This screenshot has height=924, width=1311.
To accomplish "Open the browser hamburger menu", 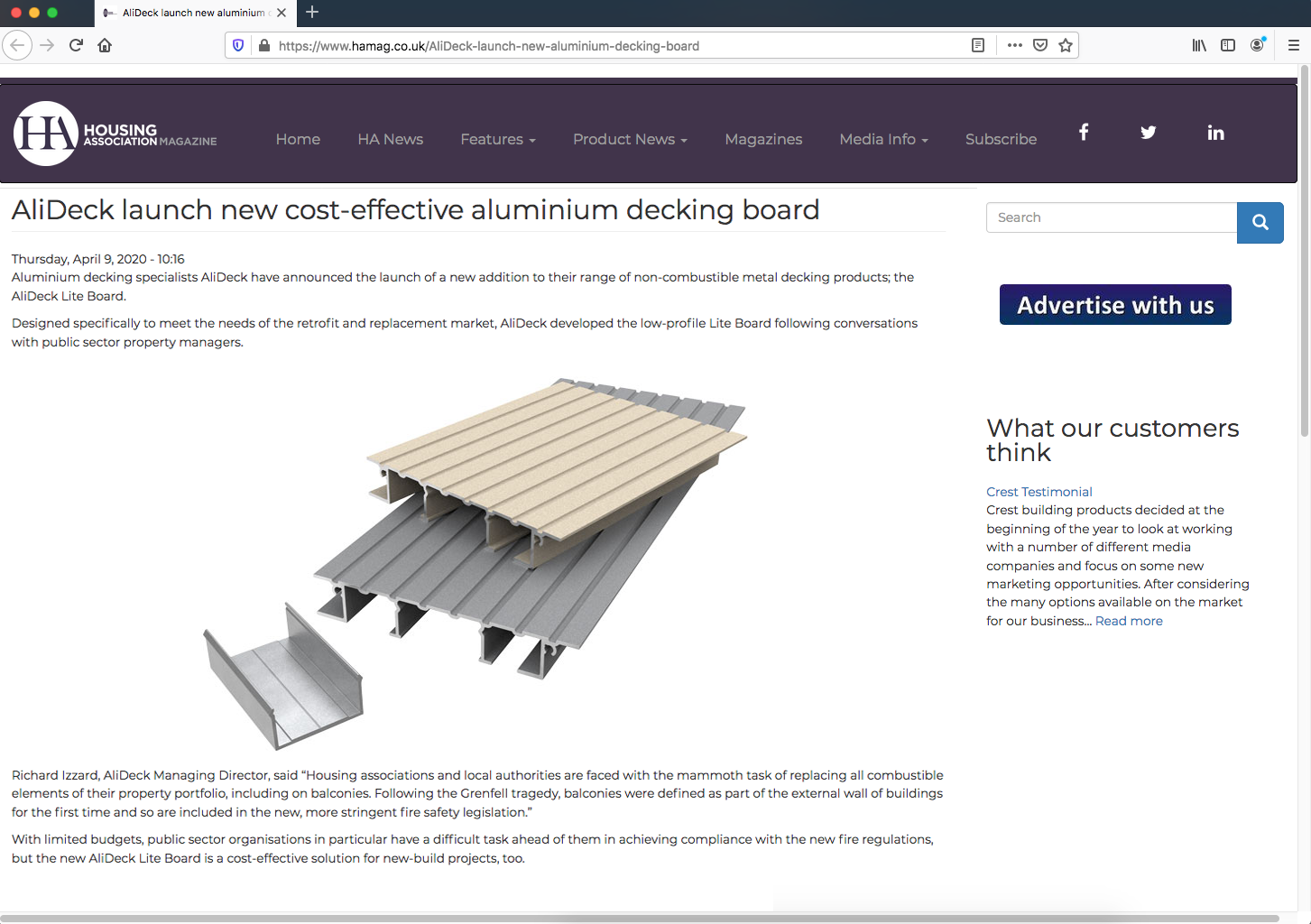I will point(1293,45).
